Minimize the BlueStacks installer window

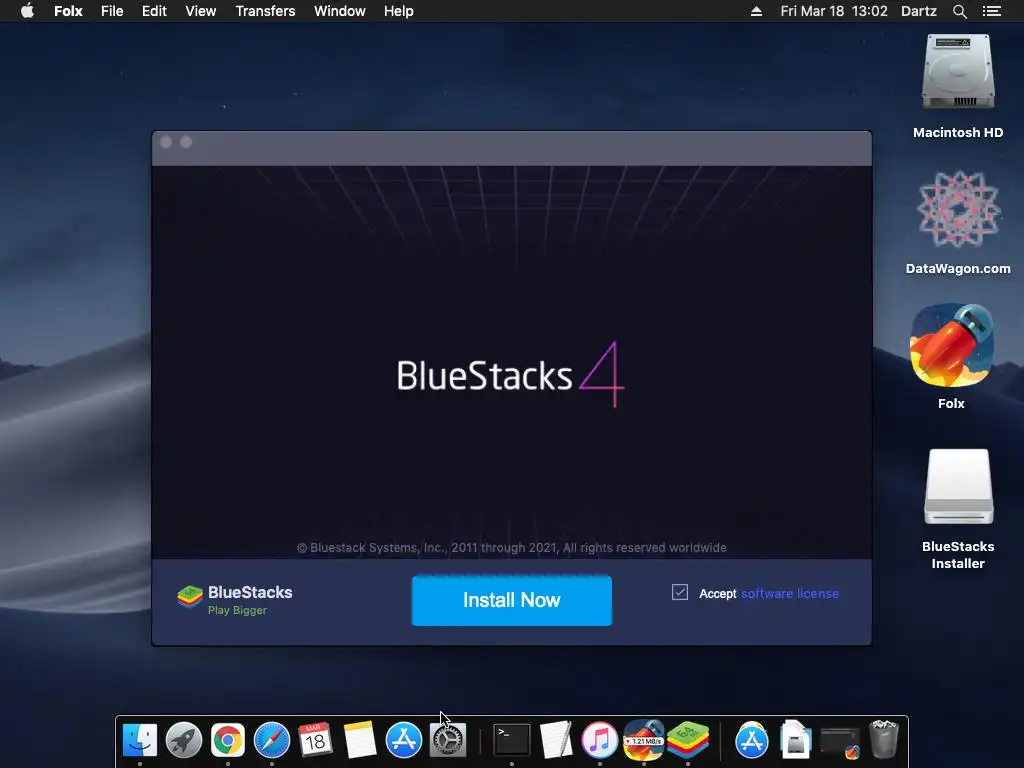186,142
